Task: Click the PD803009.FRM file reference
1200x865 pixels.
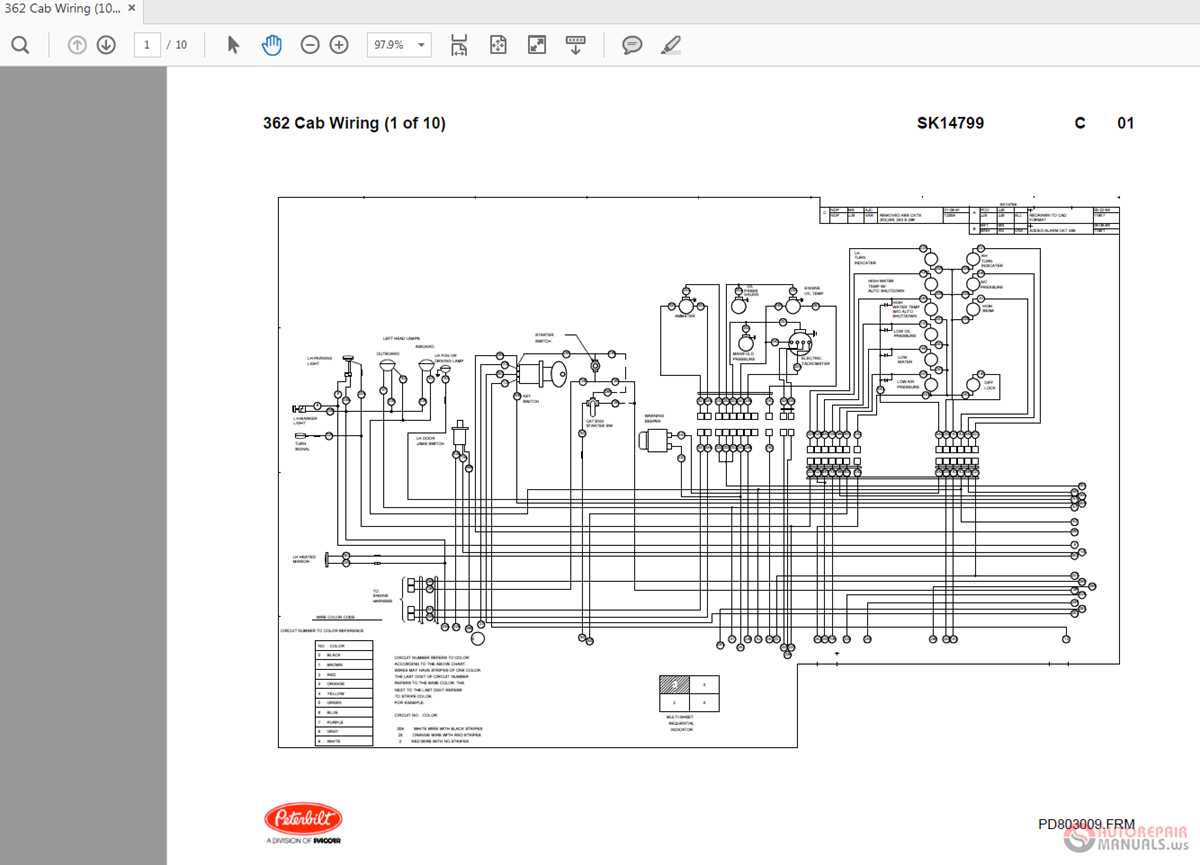Action: pos(1086,824)
